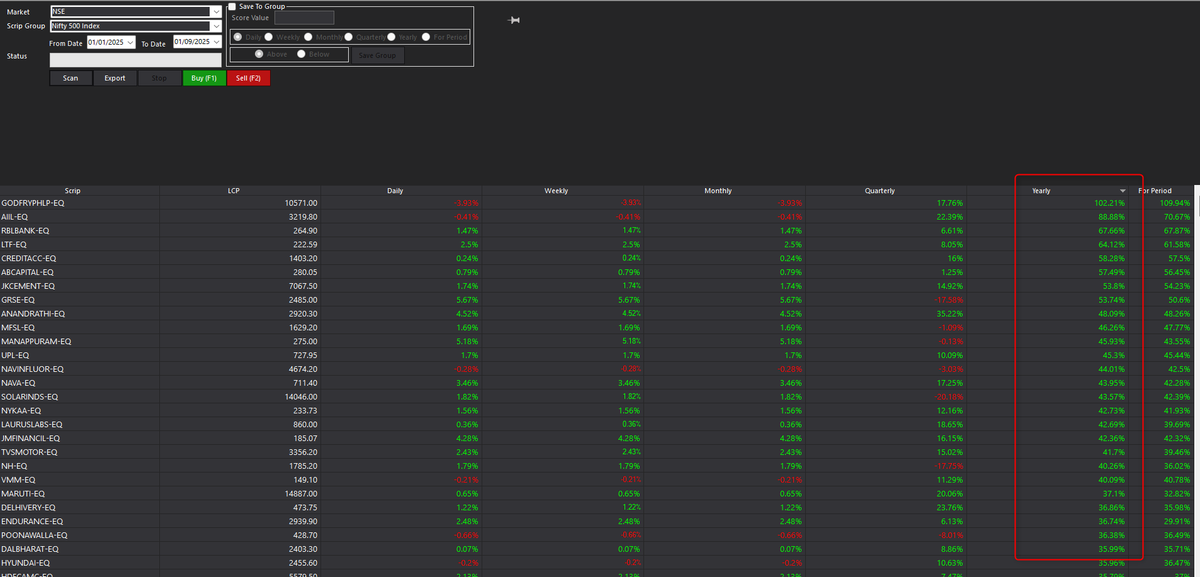Click the Monthly column header to sort
The height and width of the screenshot is (577, 1200).
coord(718,190)
